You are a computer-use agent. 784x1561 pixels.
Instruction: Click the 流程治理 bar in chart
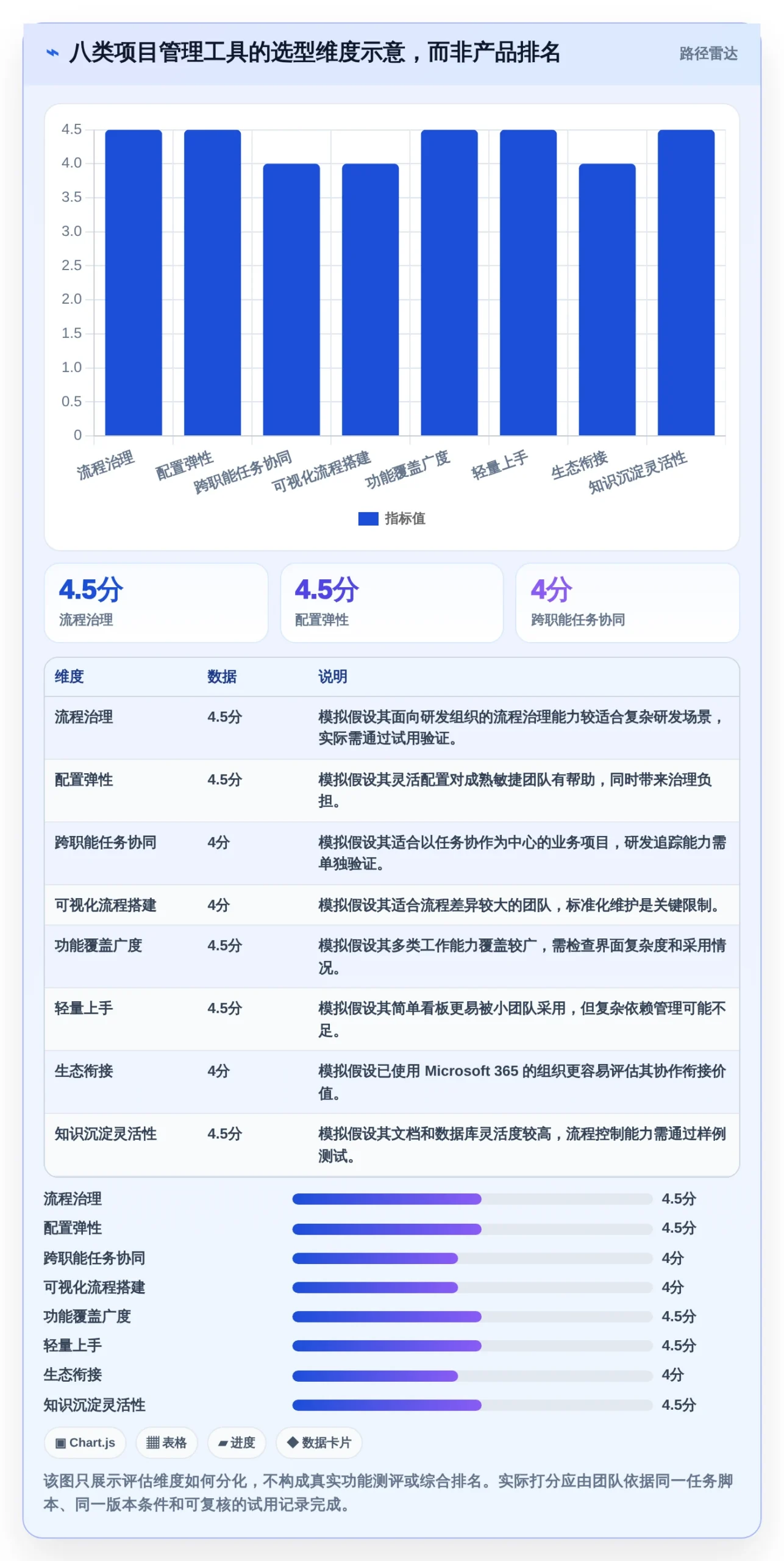[x=134, y=282]
